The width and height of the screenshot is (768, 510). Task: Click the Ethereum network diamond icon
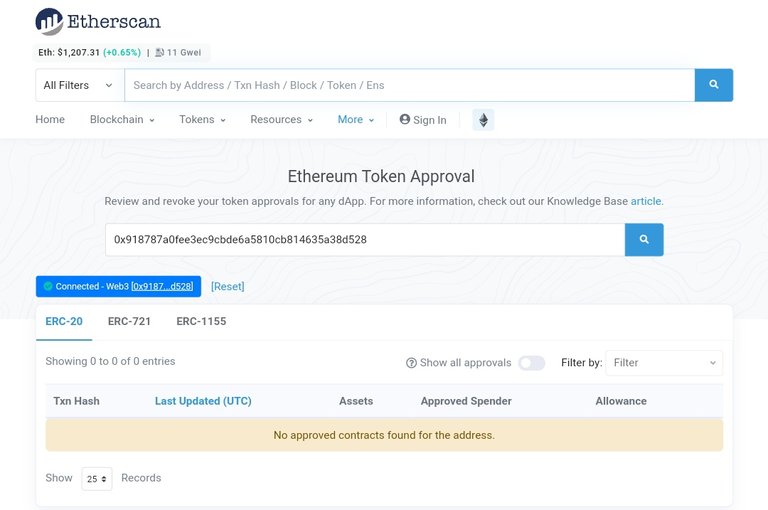point(483,120)
